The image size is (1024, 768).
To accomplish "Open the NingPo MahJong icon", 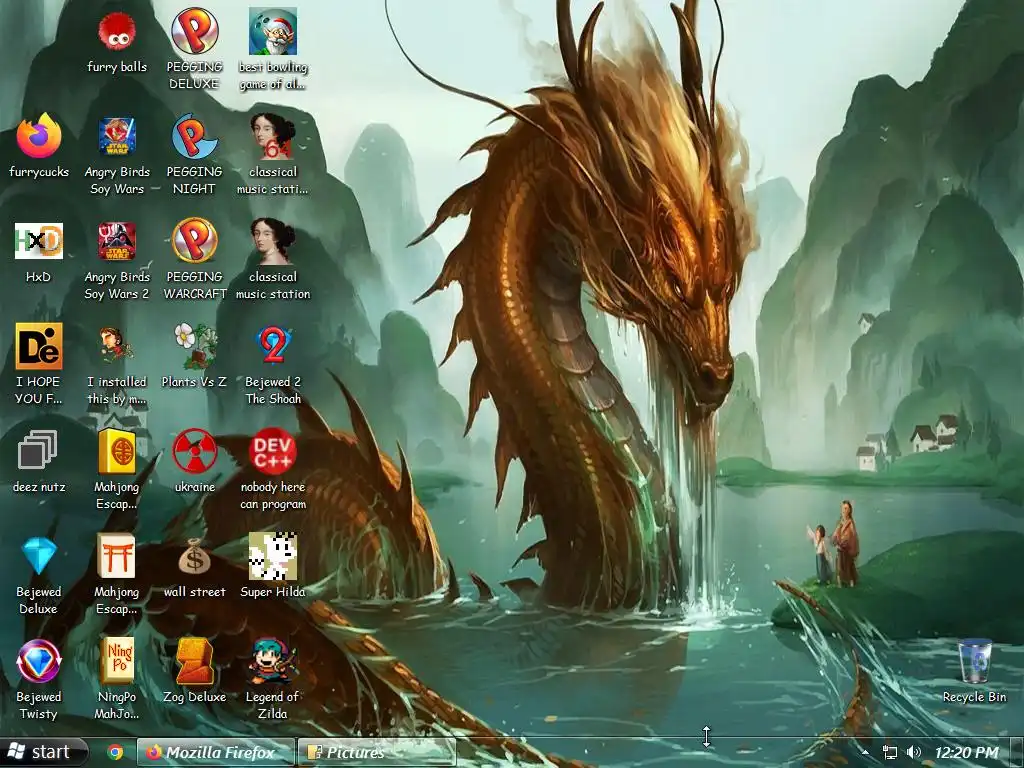I will coord(117,662).
